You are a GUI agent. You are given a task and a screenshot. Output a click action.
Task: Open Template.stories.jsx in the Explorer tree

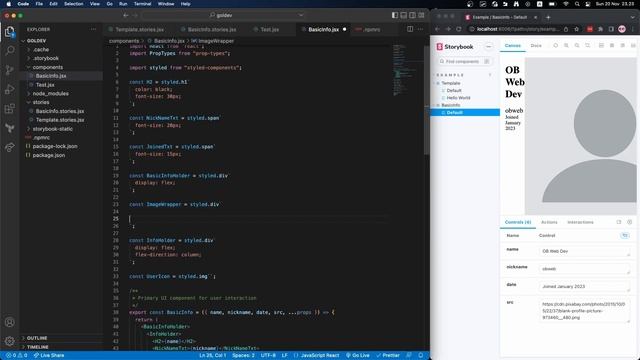click(60, 120)
